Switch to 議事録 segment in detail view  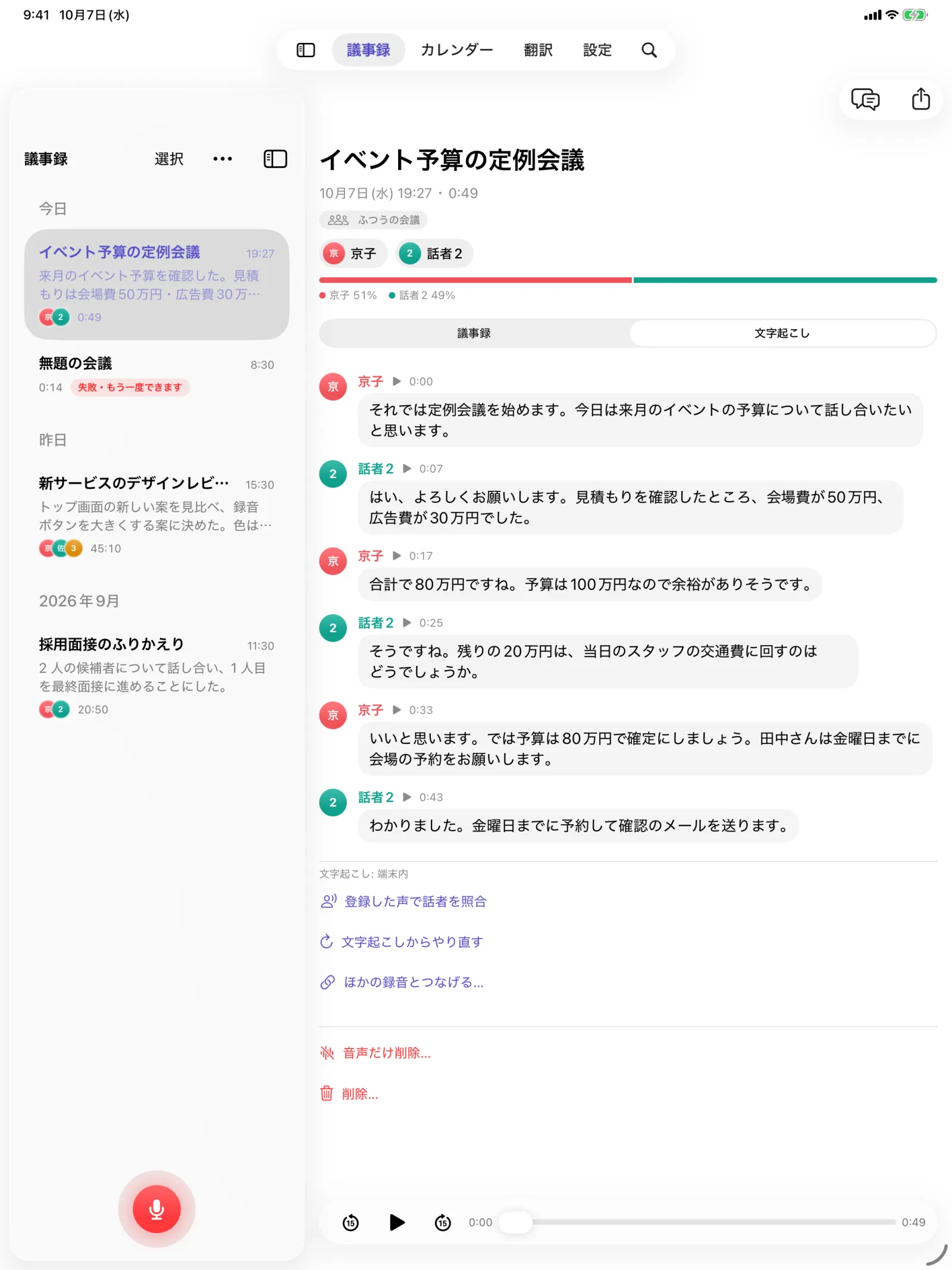click(474, 333)
